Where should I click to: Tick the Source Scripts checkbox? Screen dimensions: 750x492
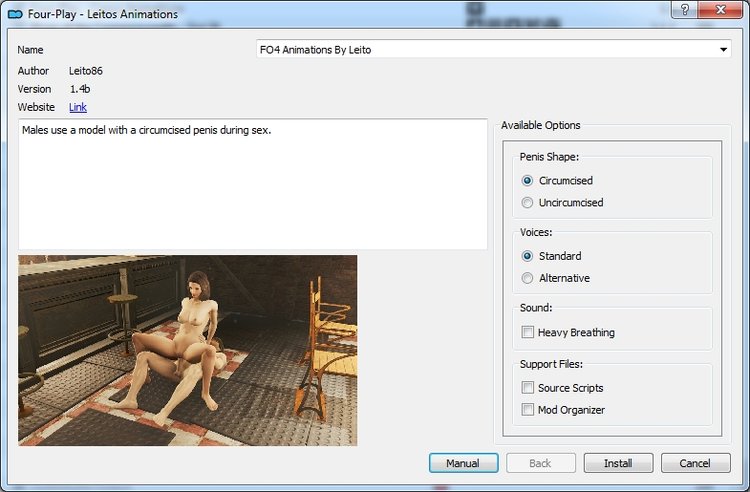[528, 387]
